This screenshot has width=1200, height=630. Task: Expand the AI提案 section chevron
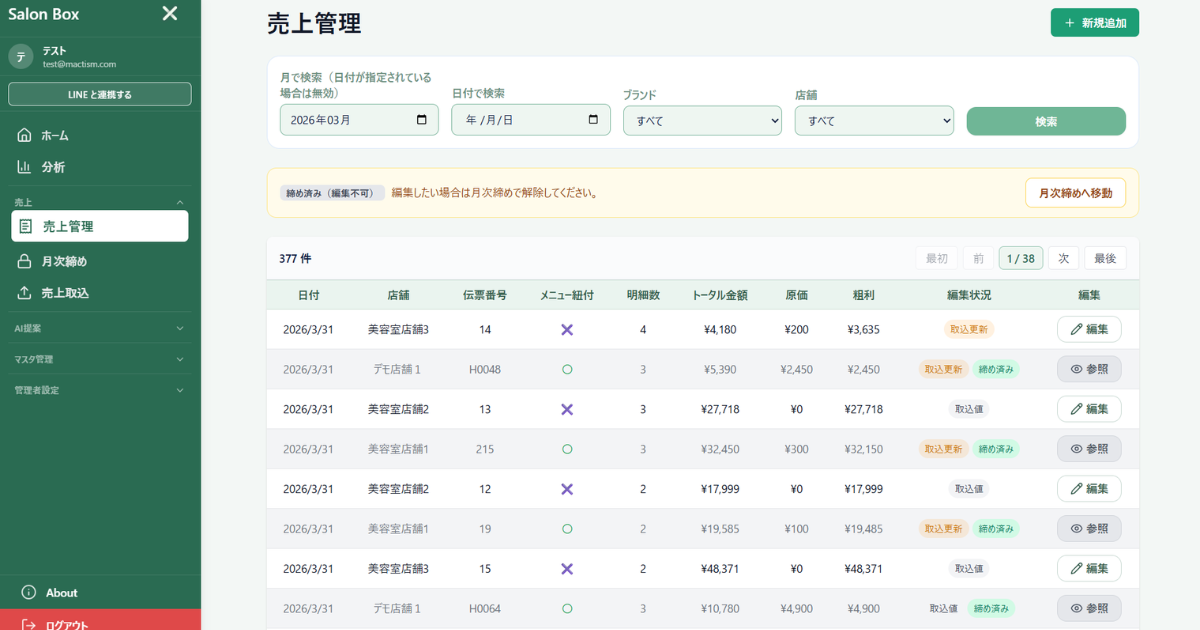tap(180, 327)
